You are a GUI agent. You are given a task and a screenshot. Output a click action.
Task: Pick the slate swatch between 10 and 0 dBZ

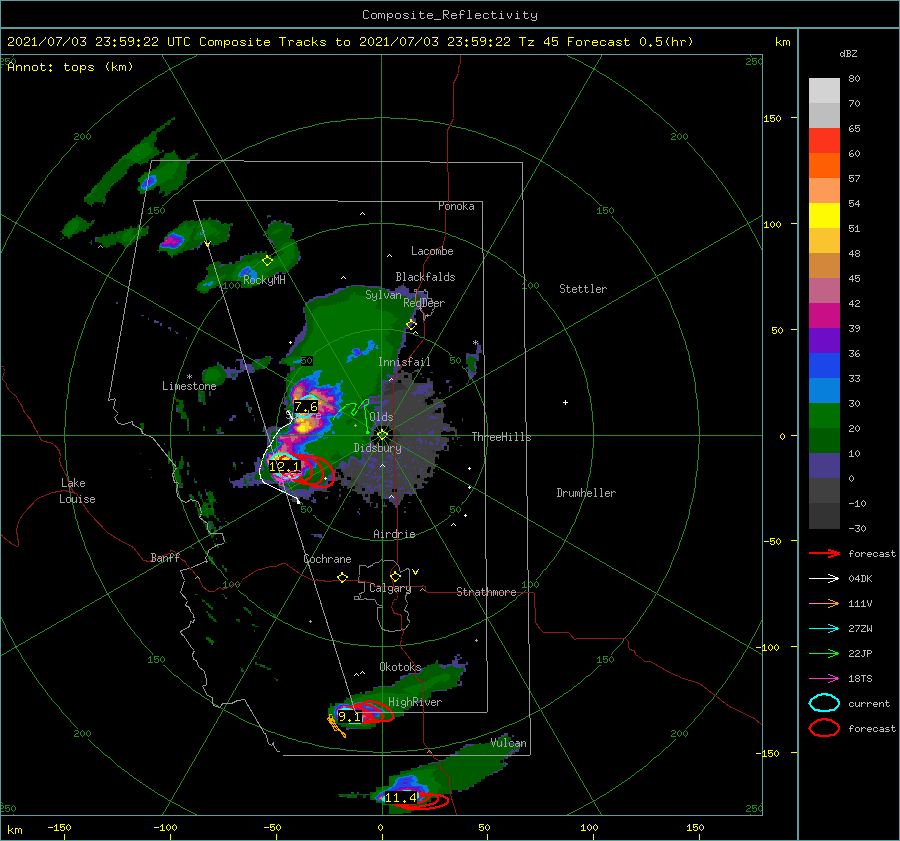(824, 466)
